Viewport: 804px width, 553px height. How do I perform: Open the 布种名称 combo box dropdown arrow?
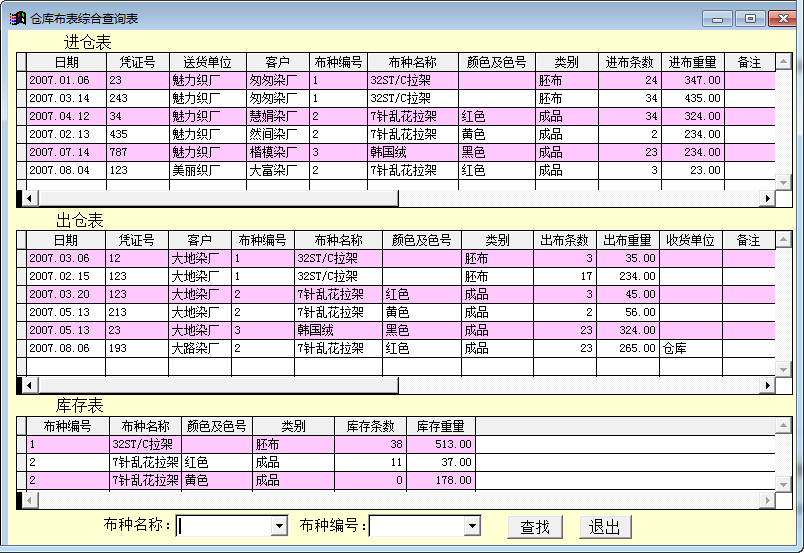[279, 526]
